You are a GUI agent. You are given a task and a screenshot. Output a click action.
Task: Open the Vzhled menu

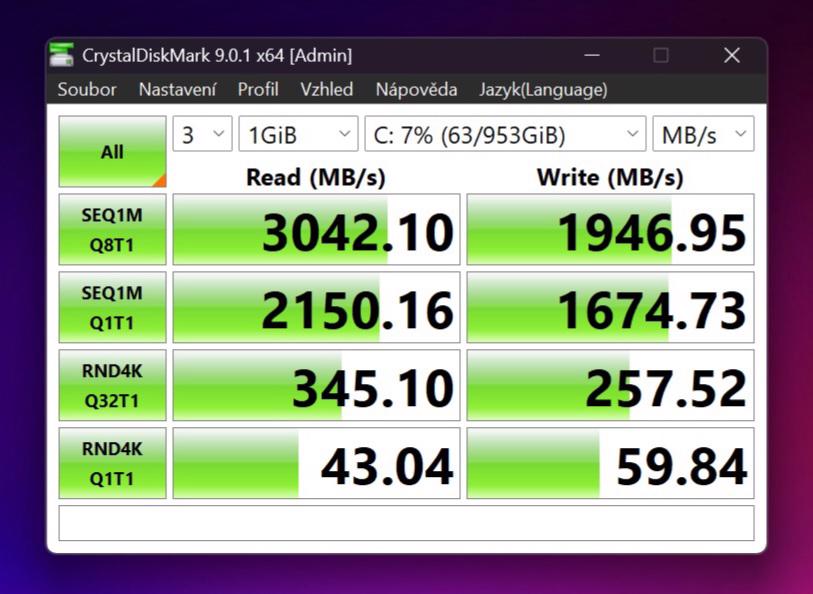[x=326, y=89]
